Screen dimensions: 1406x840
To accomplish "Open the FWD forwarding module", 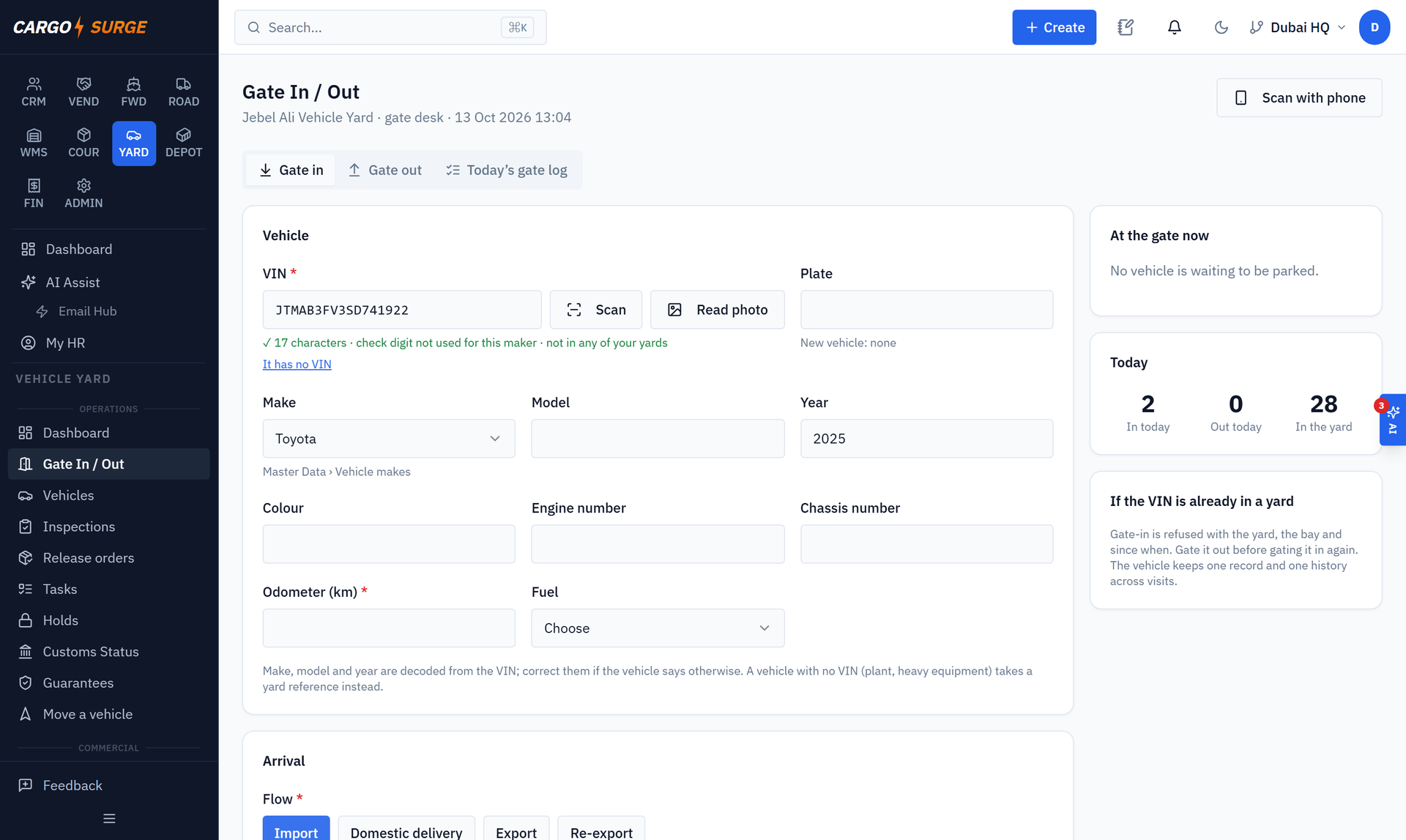I will tap(133, 92).
